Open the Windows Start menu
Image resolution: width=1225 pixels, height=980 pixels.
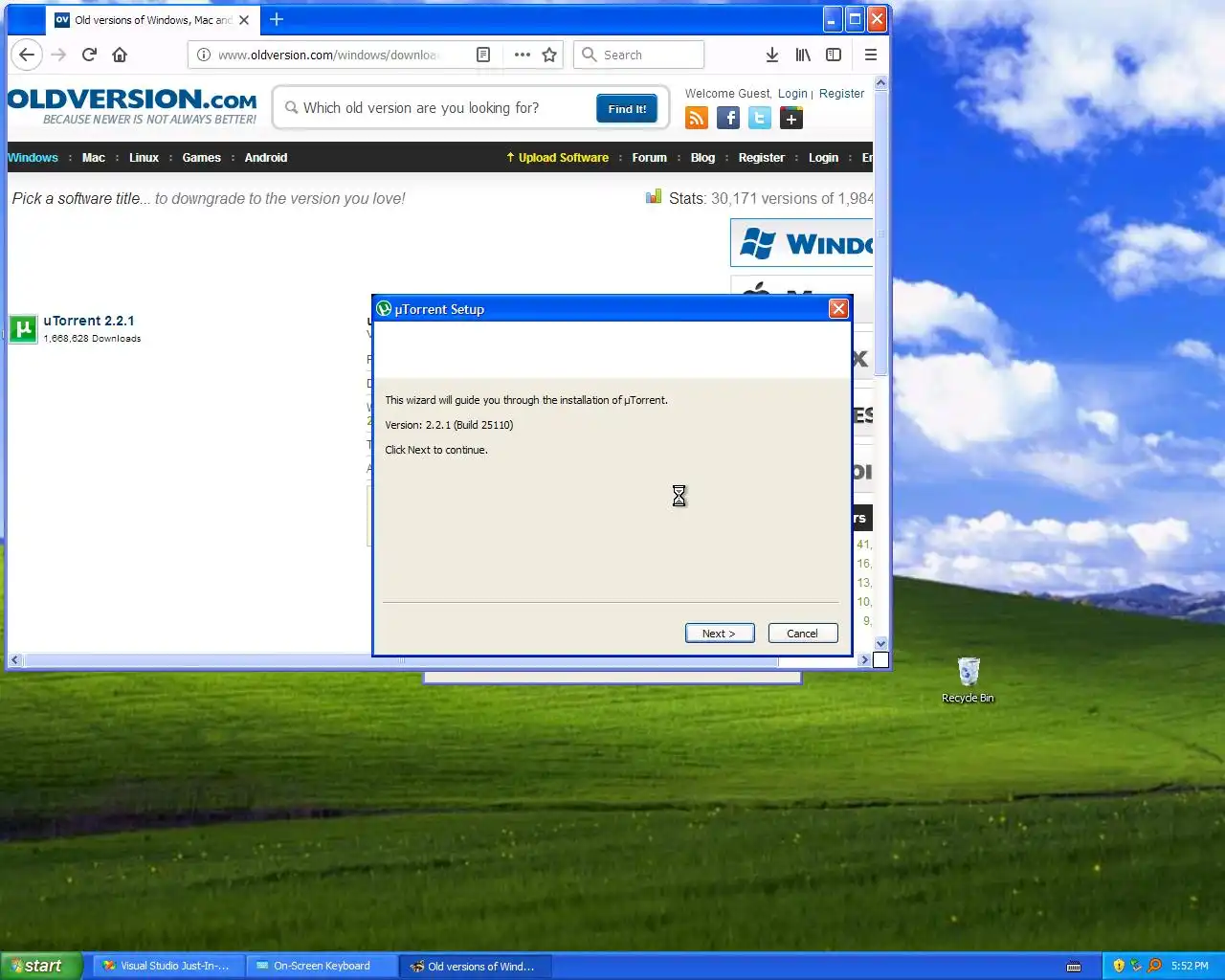(x=40, y=966)
